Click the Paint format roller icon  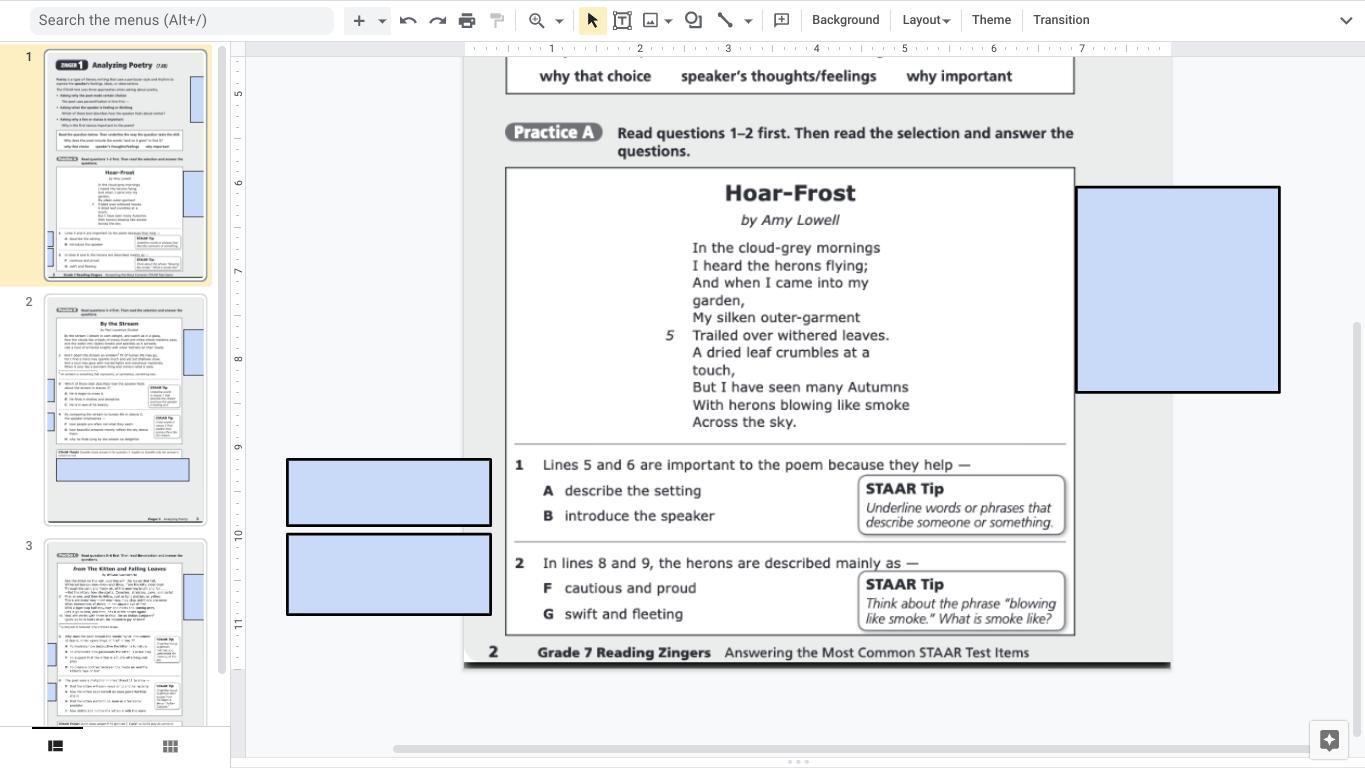[497, 20]
